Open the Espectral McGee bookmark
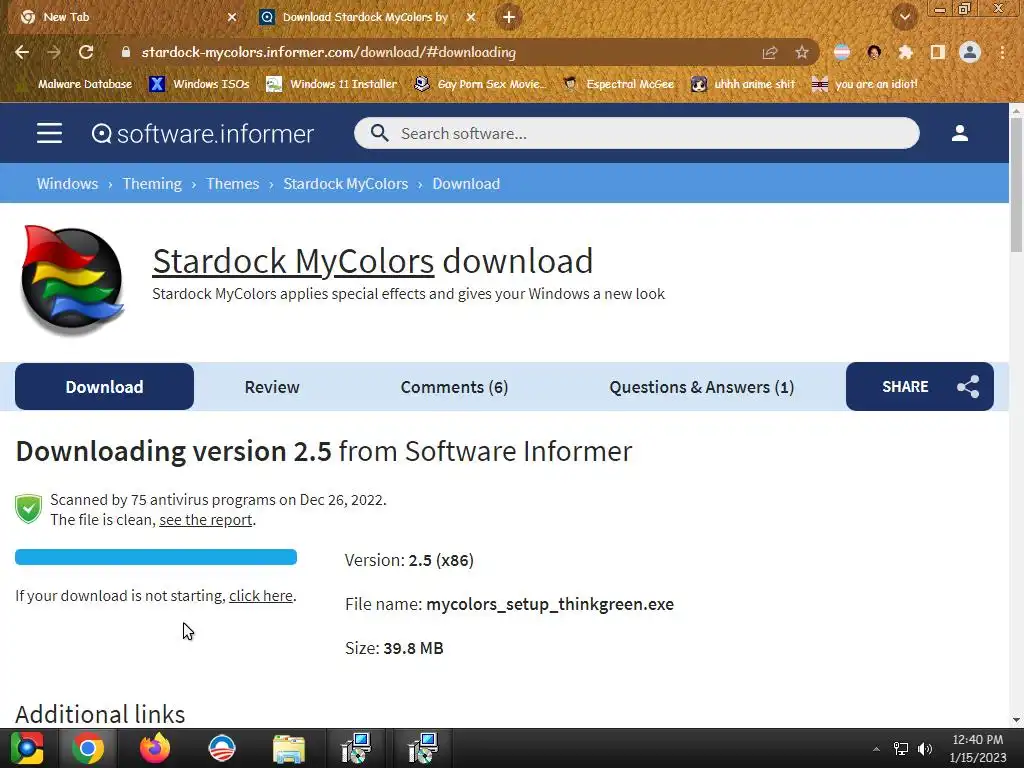The width and height of the screenshot is (1024, 768). [x=618, y=84]
